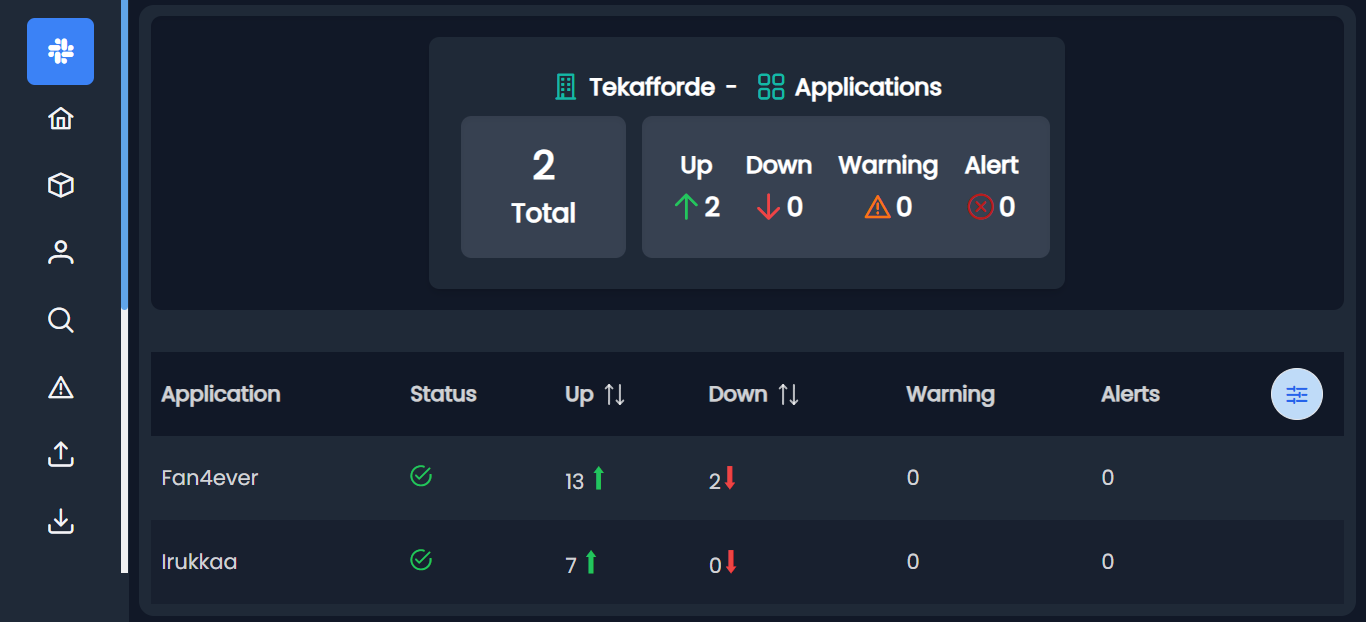Sort table by Up column arrows
The image size is (1366, 622).
615,394
